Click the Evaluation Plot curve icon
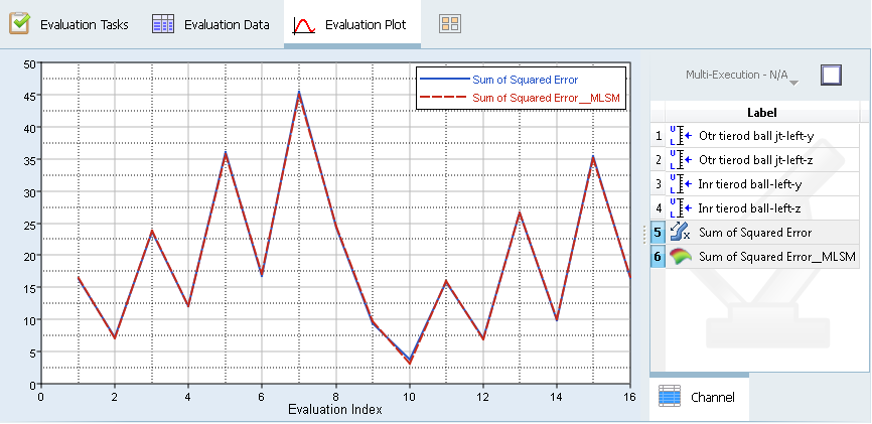Viewport: 872px width, 424px height. [x=304, y=25]
